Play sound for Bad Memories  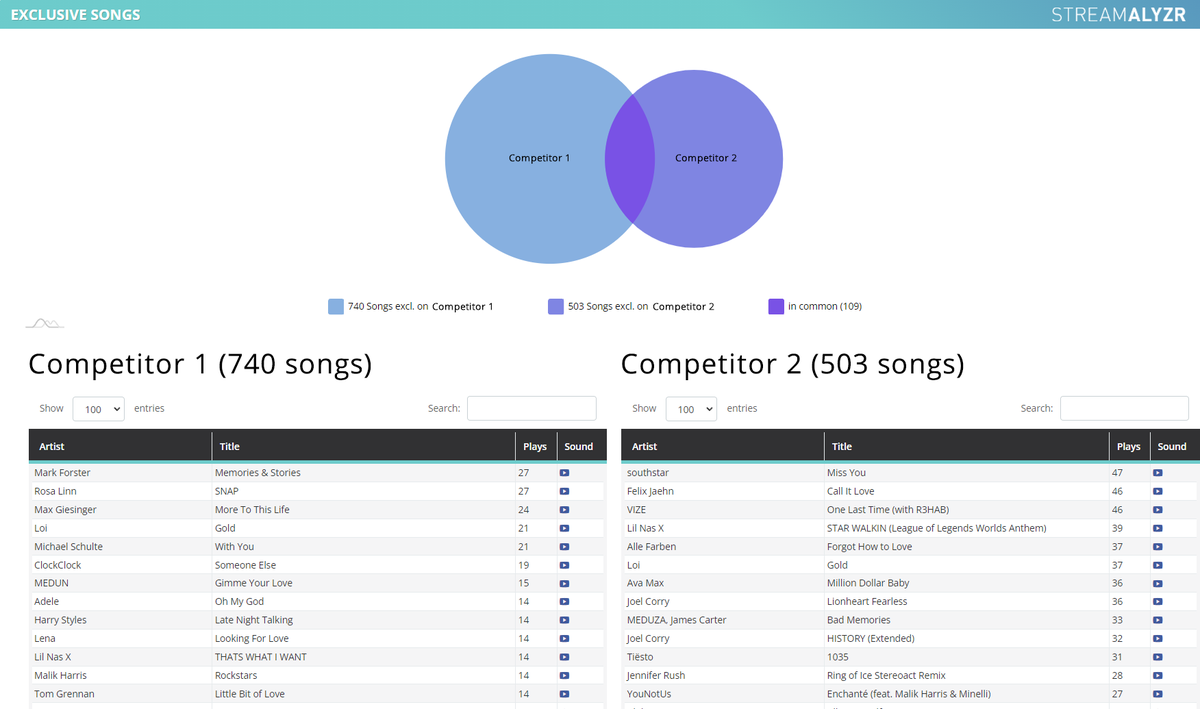pos(1158,620)
